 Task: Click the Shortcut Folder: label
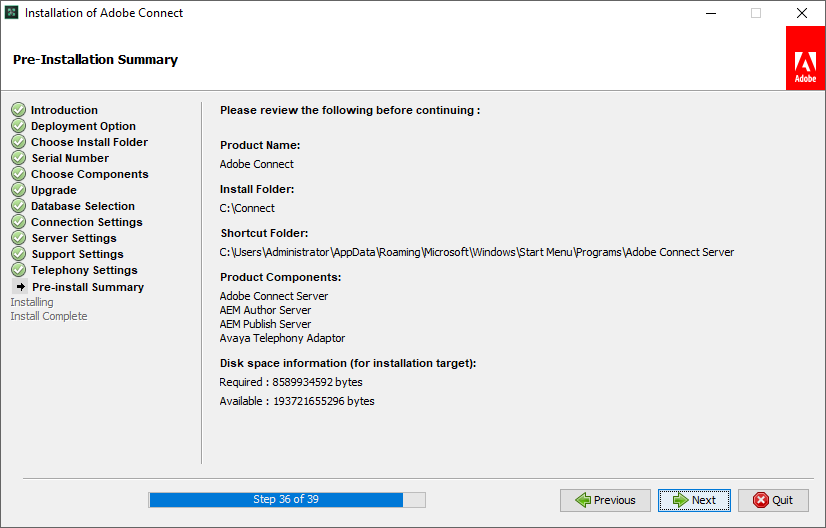point(264,233)
